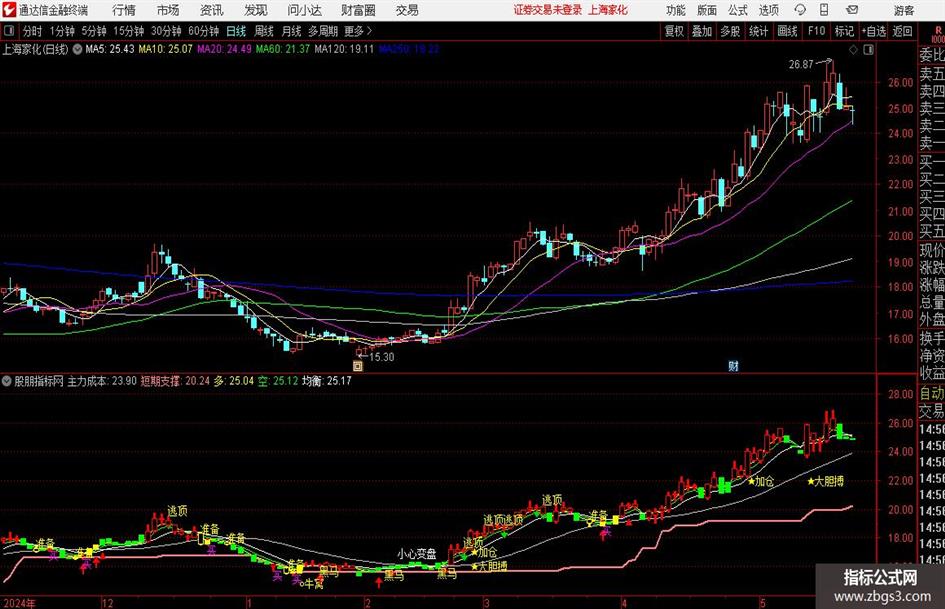
Task: Switch to the 5分钟 period tab
Action: (94, 31)
